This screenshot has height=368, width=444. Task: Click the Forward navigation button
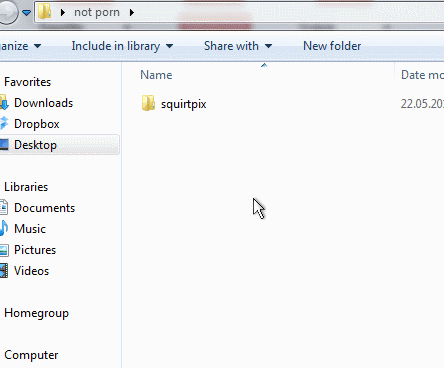click(x=8, y=13)
